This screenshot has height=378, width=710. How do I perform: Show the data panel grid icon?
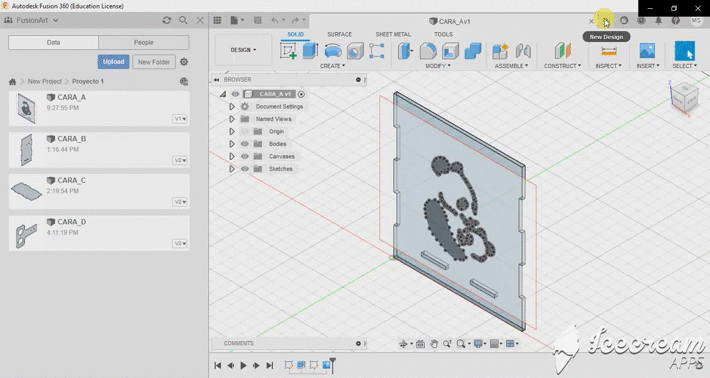(217, 20)
